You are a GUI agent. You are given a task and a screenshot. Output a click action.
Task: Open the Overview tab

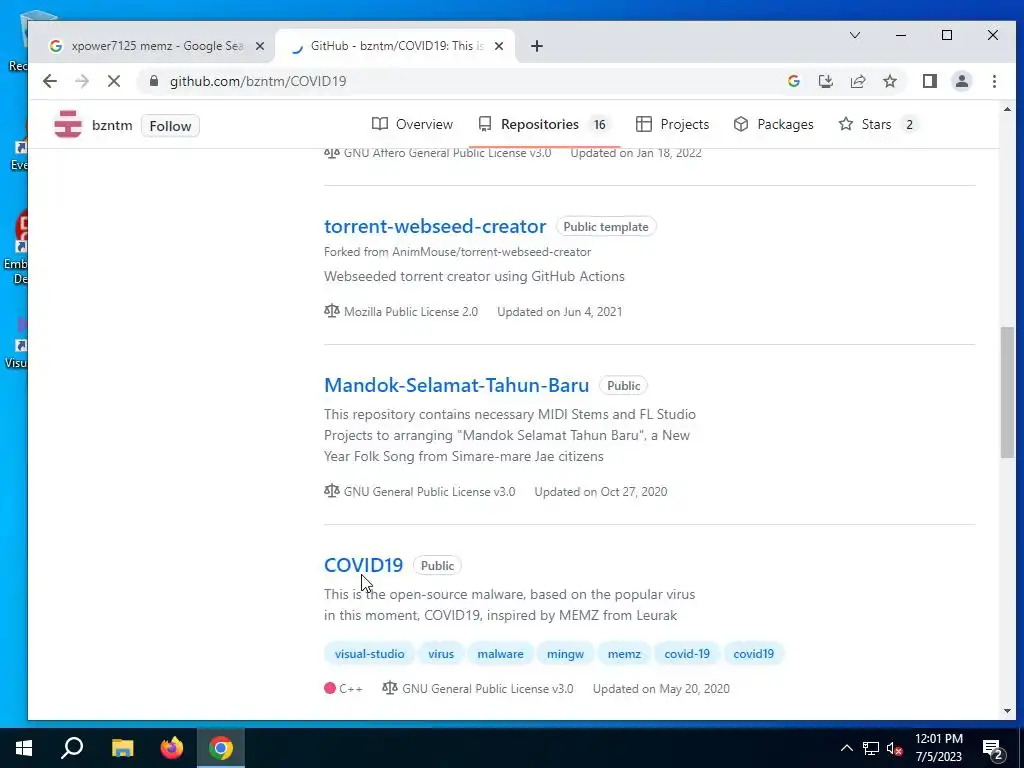pyautogui.click(x=412, y=124)
